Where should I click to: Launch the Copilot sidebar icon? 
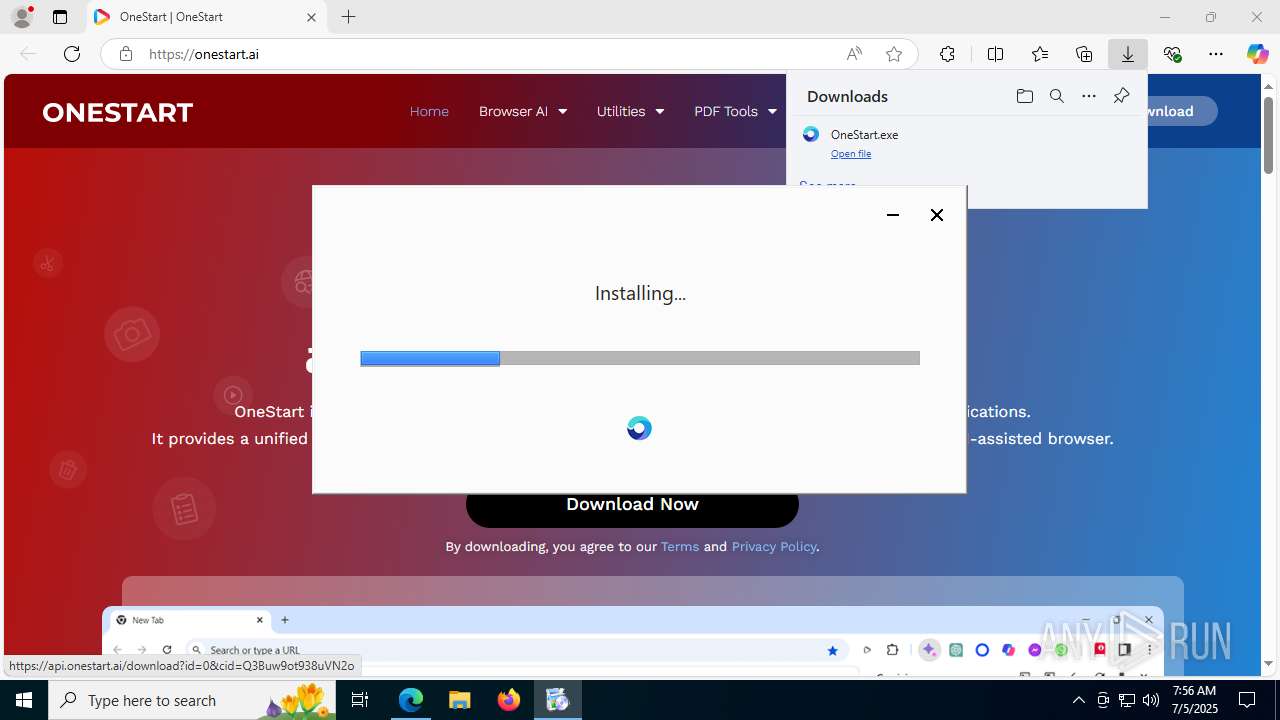click(x=1257, y=54)
